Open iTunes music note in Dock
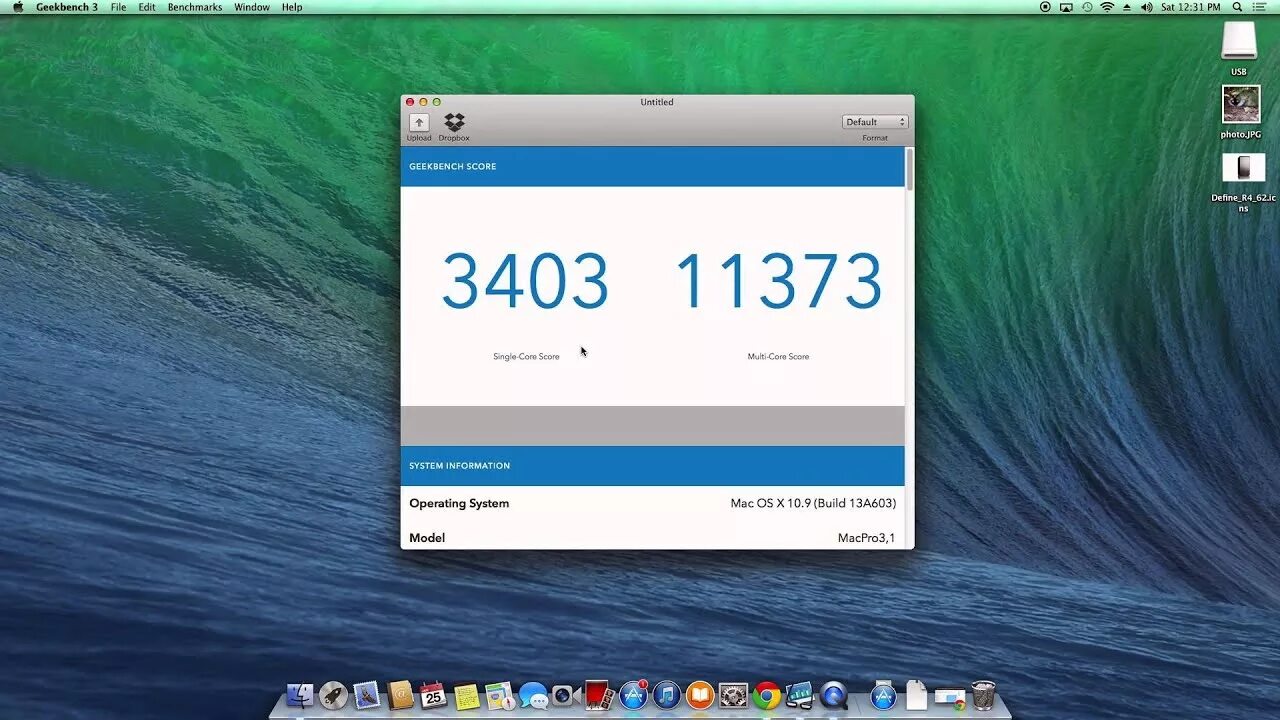Screen dimensions: 1280x720 pyautogui.click(x=666, y=695)
